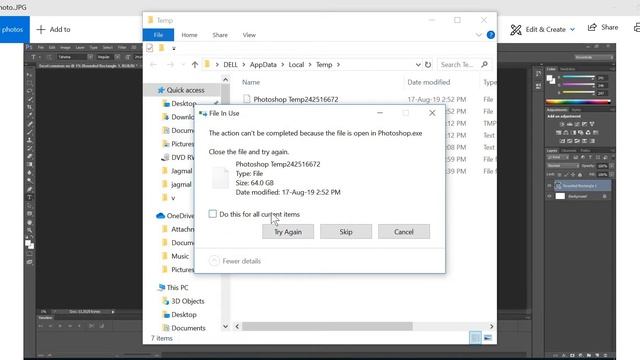Select the Brush tool in Photoshop
This screenshot has height=360, width=640.
[29, 132]
